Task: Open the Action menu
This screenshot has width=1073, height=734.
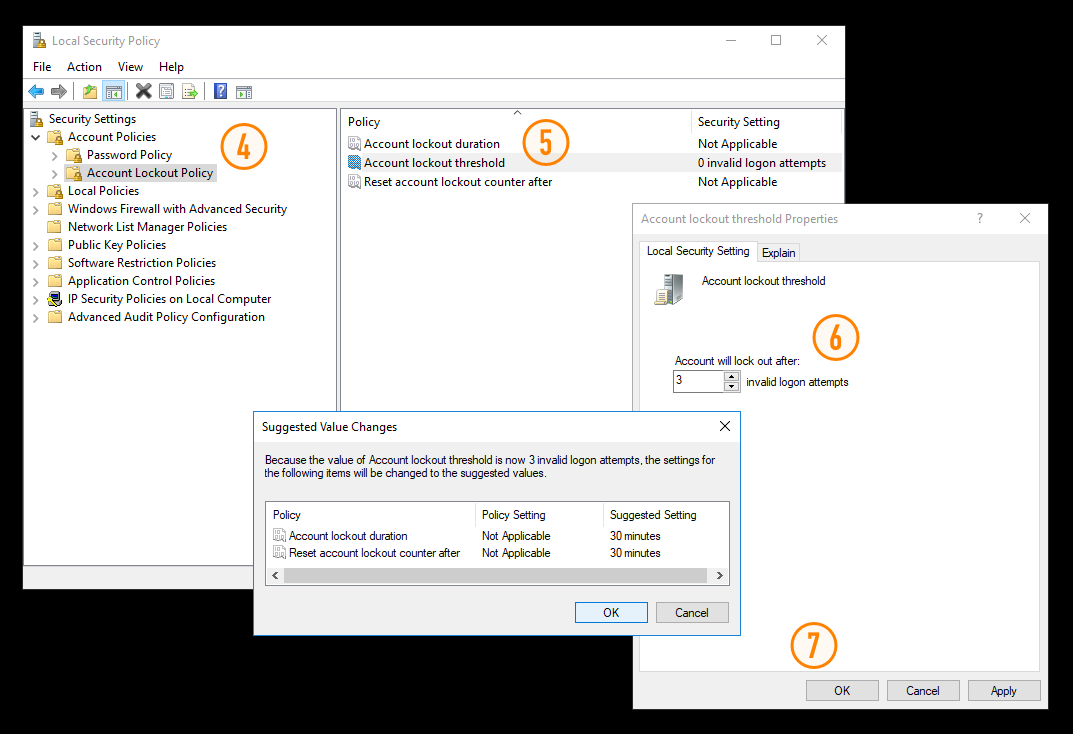Action: click(84, 67)
